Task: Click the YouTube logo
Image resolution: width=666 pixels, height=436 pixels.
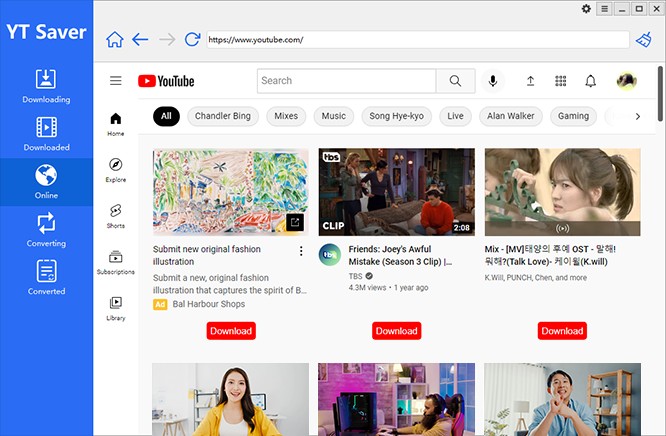Action: click(x=166, y=81)
